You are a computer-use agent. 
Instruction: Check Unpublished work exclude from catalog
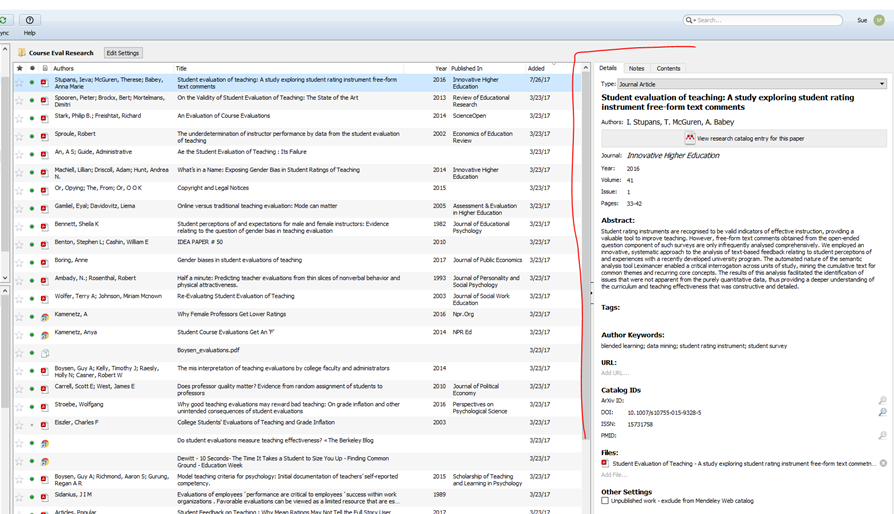[605, 501]
